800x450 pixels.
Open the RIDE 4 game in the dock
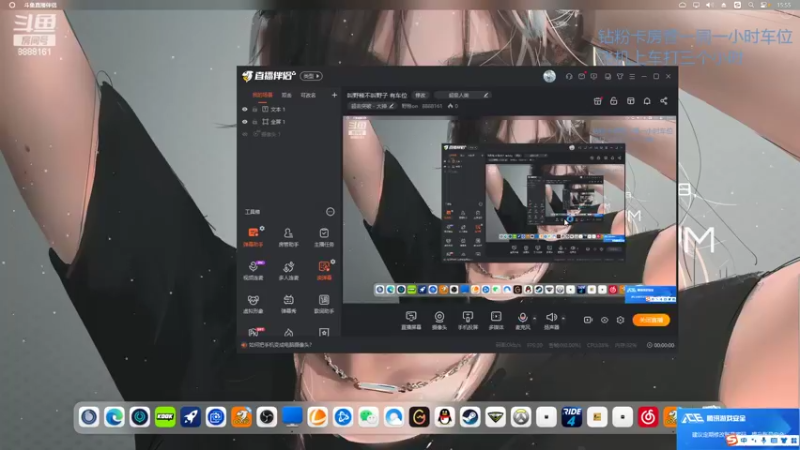pos(571,417)
